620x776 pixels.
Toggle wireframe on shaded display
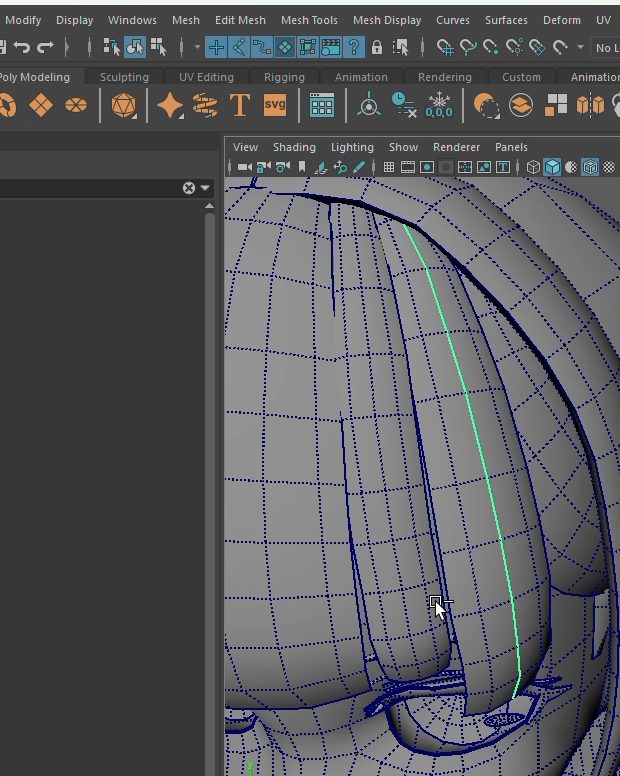coord(590,167)
